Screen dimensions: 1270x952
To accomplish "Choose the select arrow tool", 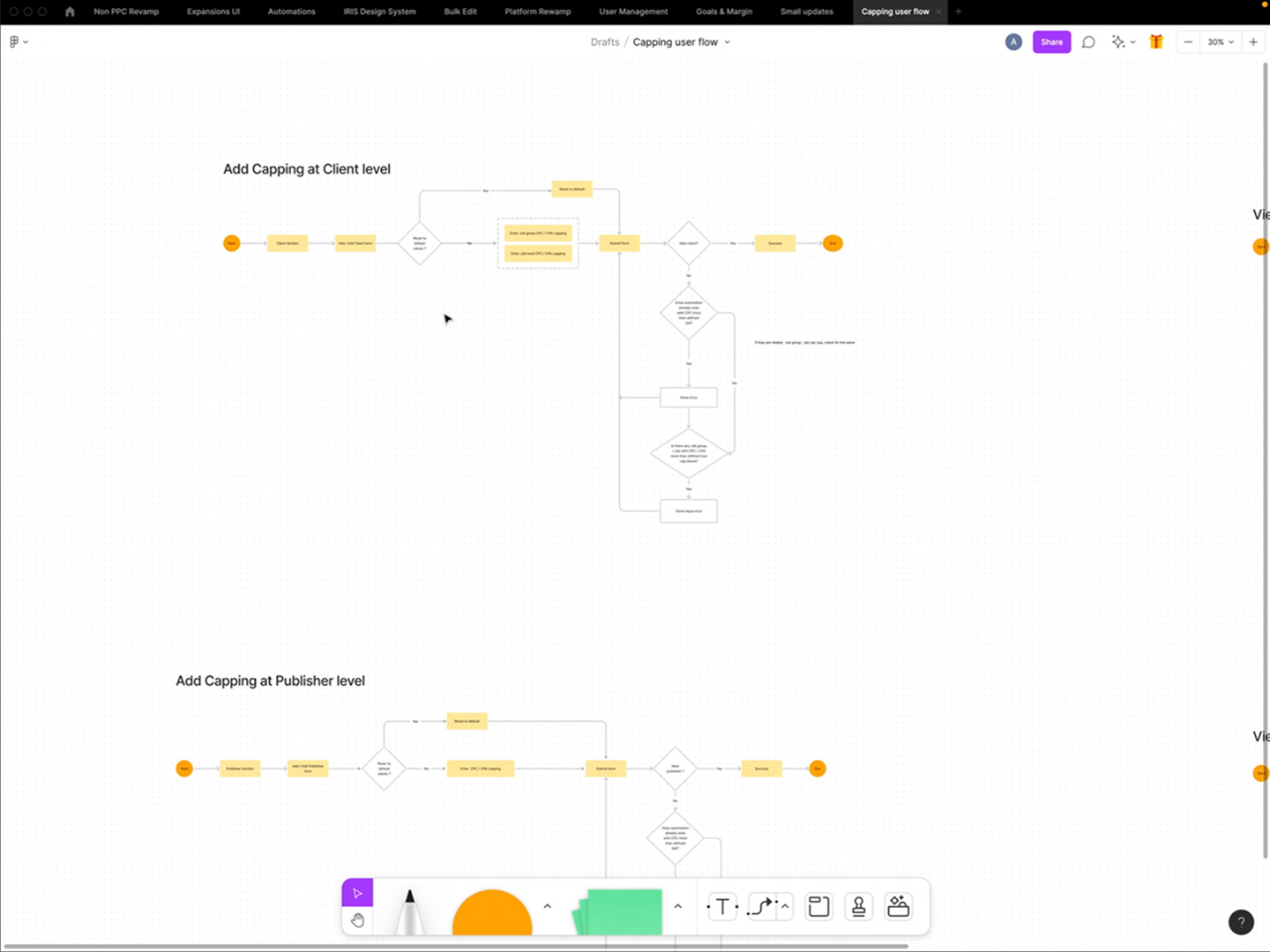I will point(357,893).
